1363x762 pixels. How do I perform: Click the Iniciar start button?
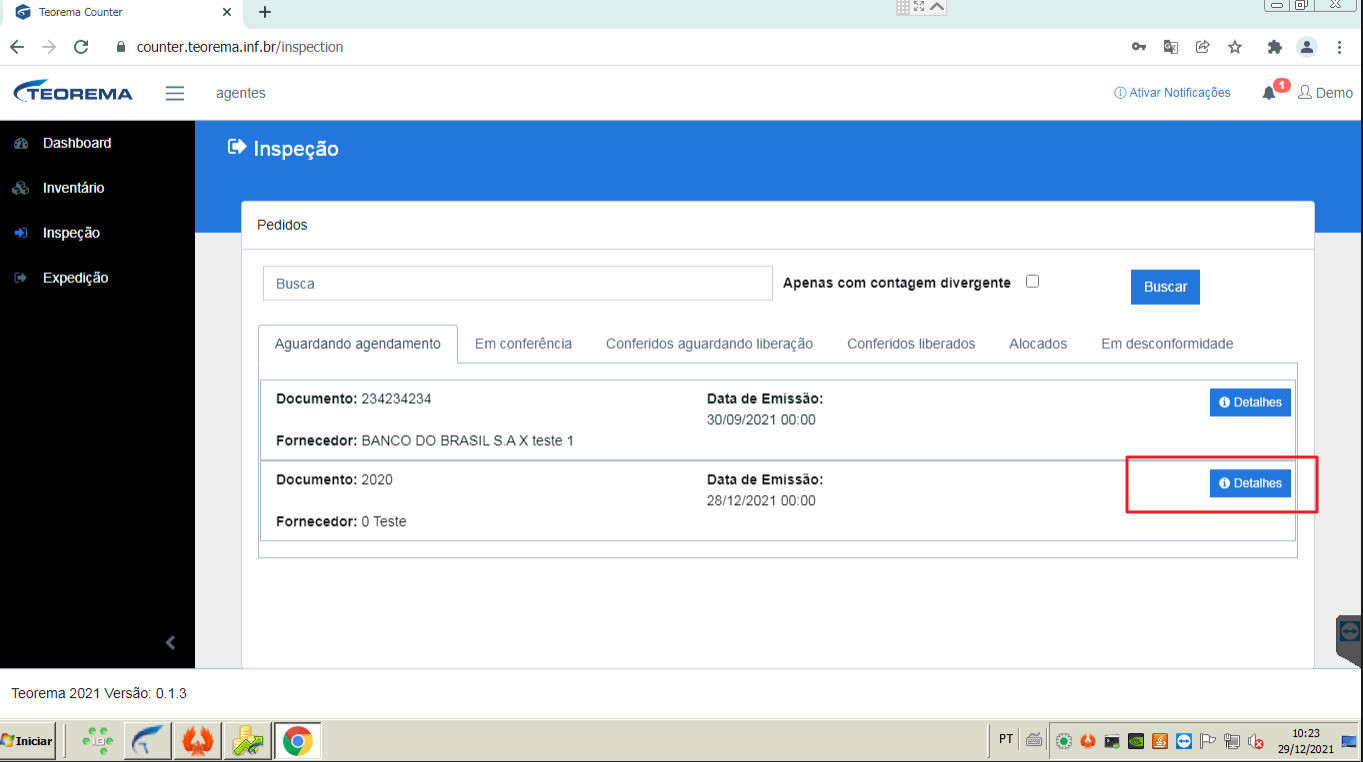coord(27,741)
